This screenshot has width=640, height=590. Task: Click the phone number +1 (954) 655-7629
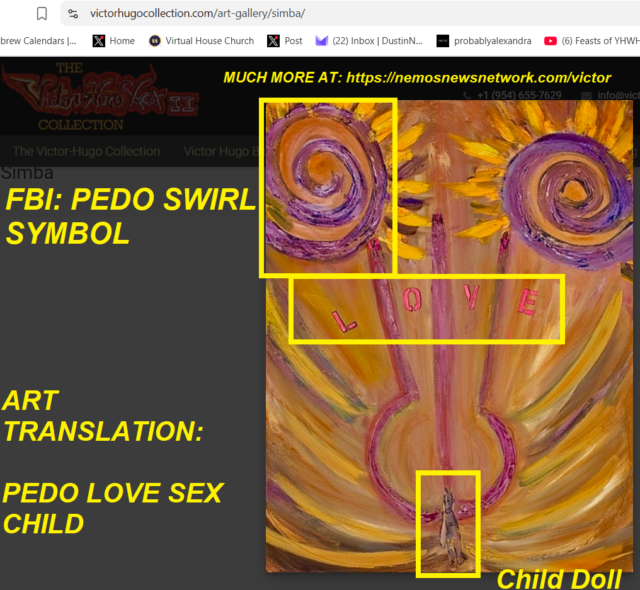click(x=519, y=95)
